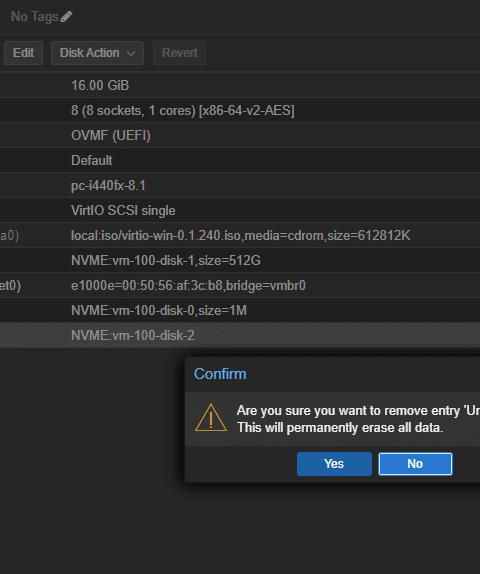Select the 16.00 GiB memory row
The image size is (480, 574).
tap(240, 85)
